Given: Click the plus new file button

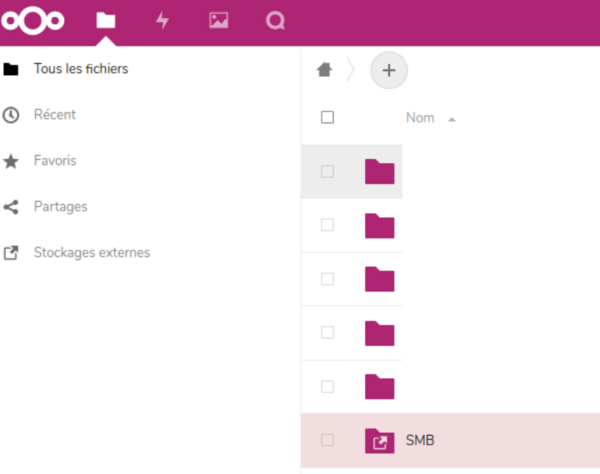Looking at the screenshot, I should coord(389,70).
